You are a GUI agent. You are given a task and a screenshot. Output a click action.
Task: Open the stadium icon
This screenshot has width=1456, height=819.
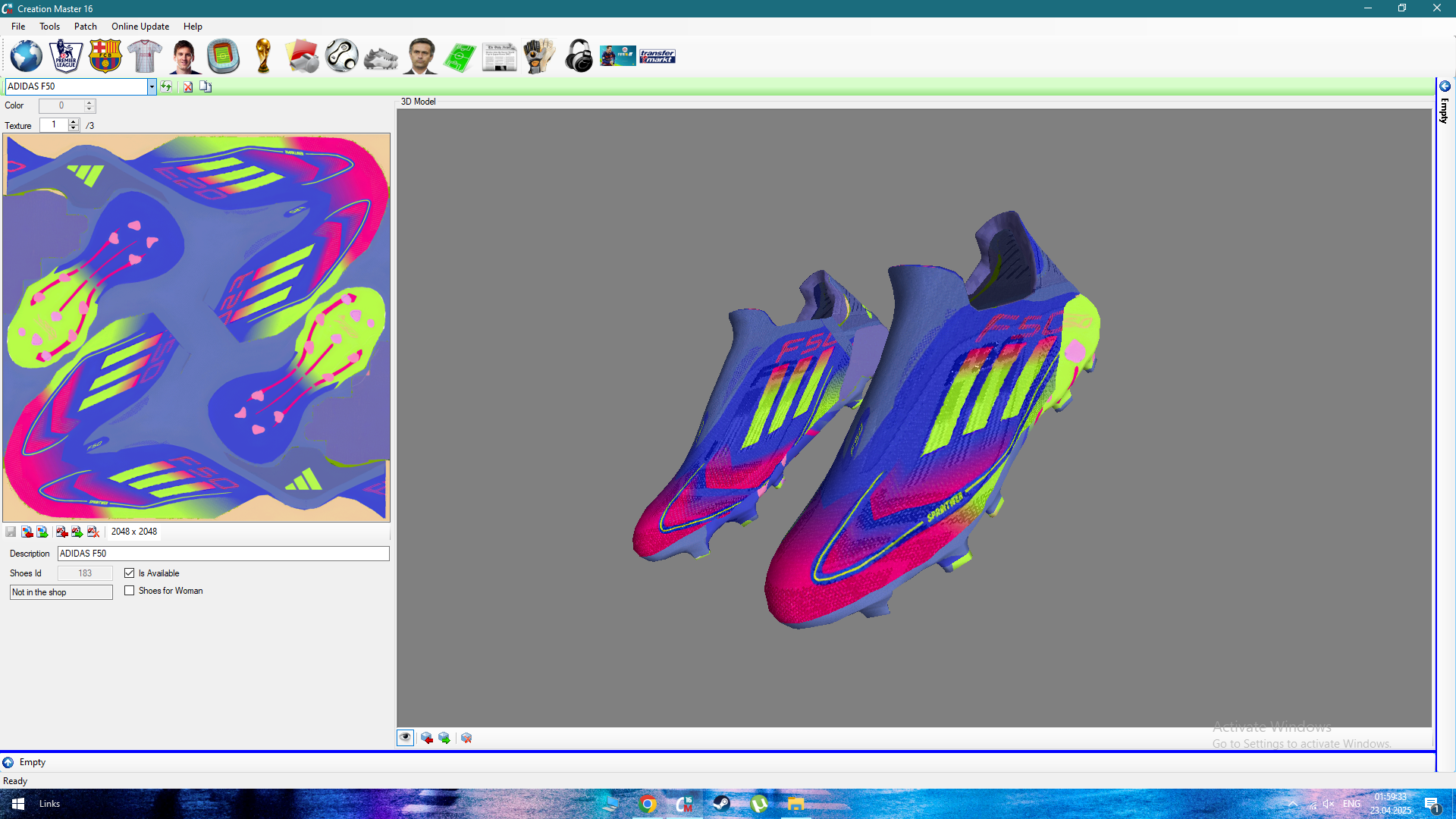[x=224, y=56]
